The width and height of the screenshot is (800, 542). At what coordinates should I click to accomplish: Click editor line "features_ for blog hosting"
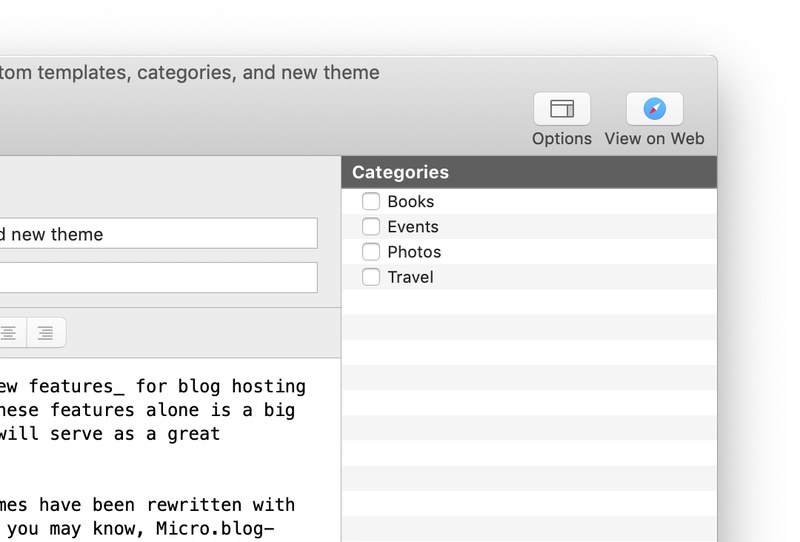coord(167,387)
